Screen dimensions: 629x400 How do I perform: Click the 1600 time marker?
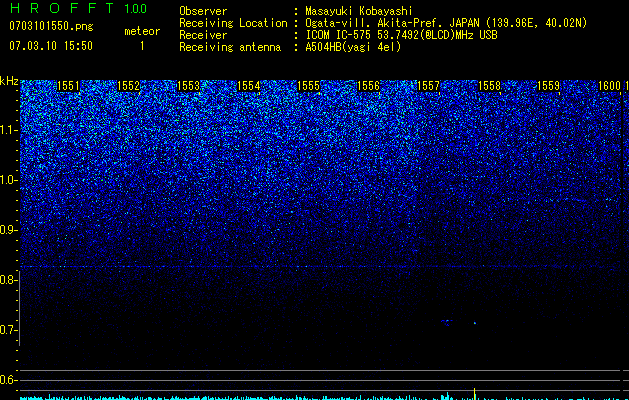coord(609,86)
